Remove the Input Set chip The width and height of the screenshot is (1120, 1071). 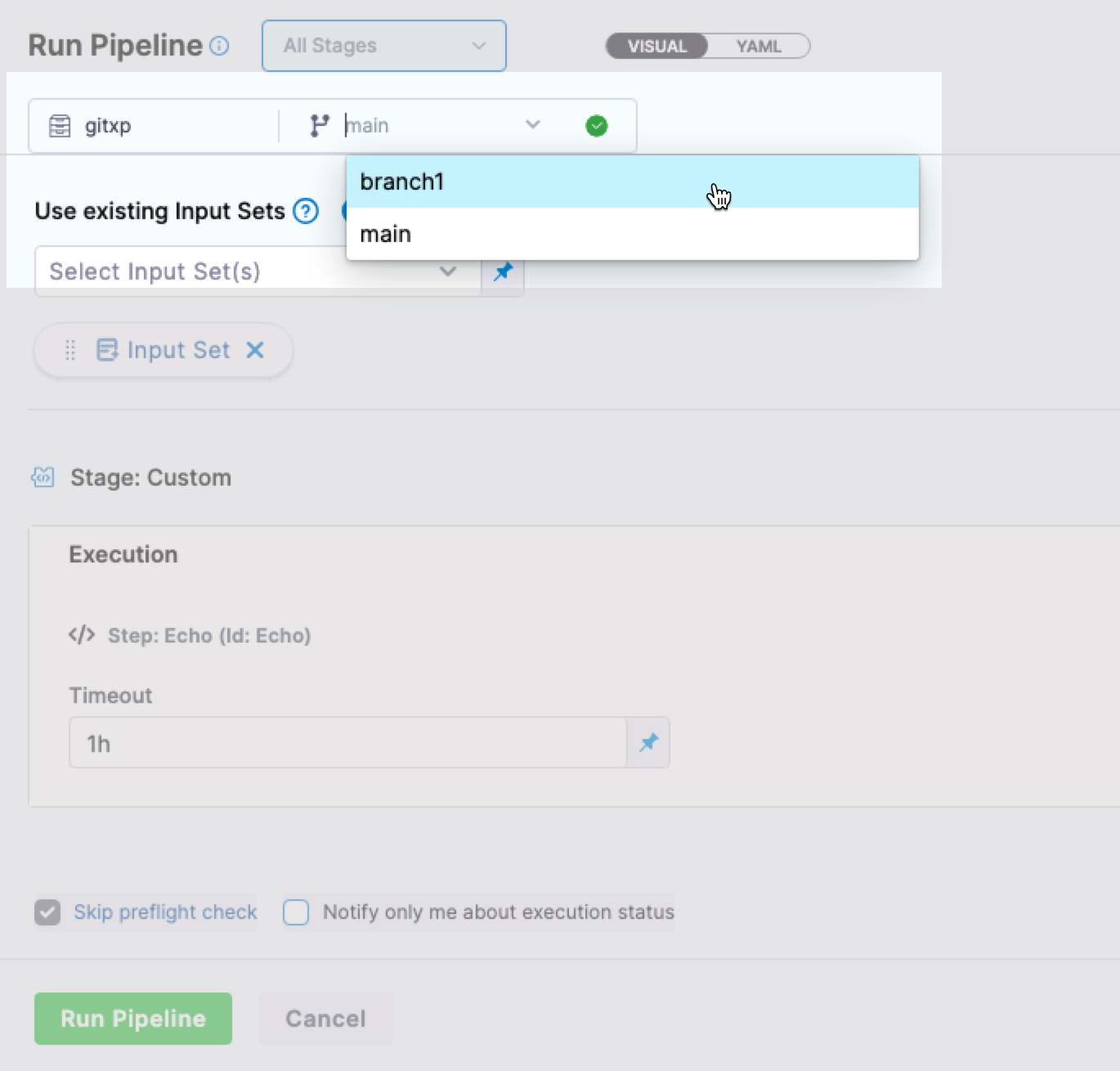(x=255, y=350)
